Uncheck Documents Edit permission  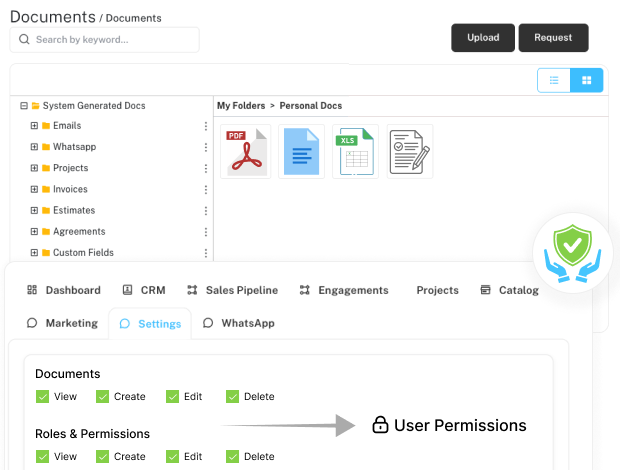[x=172, y=396]
